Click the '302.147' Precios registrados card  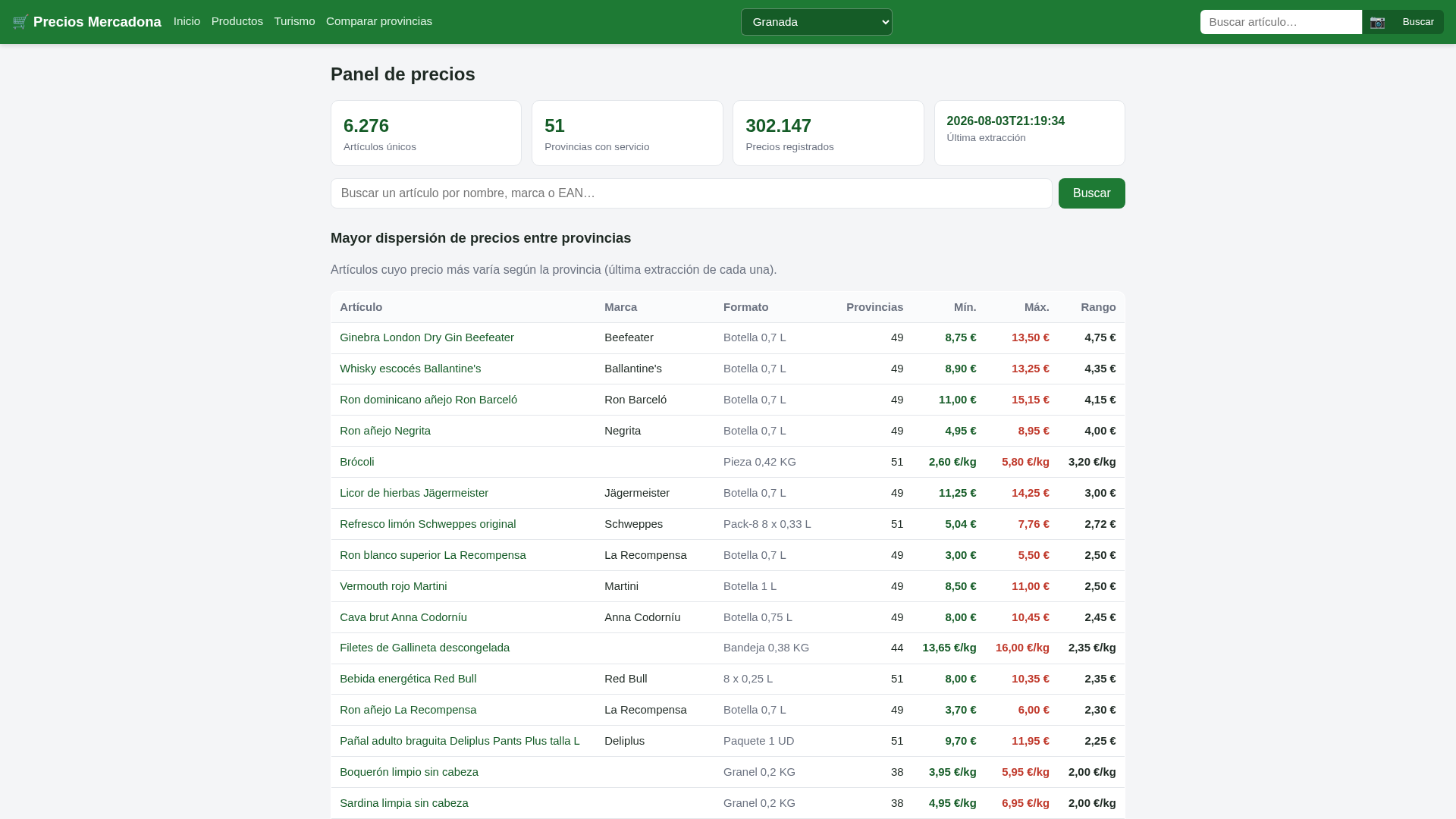tap(828, 133)
